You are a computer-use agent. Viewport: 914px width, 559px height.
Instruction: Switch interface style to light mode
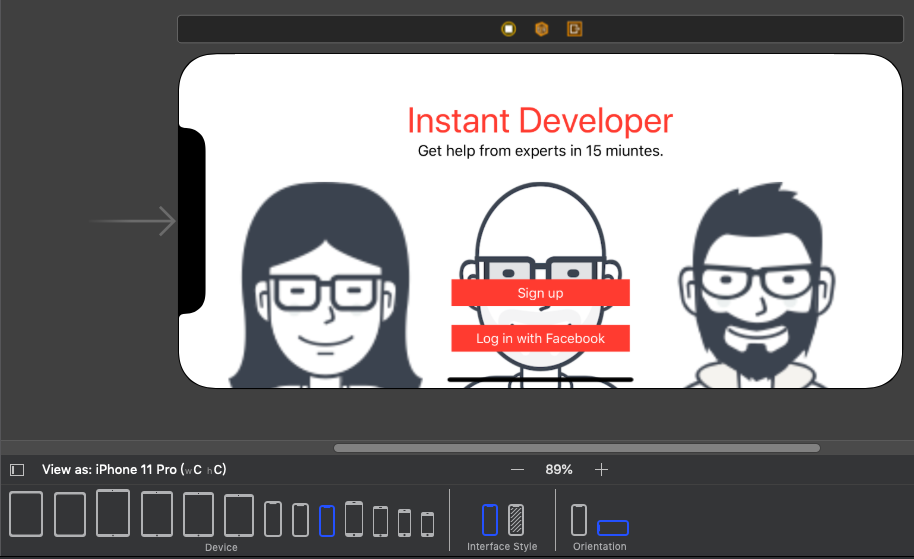[x=490, y=520]
